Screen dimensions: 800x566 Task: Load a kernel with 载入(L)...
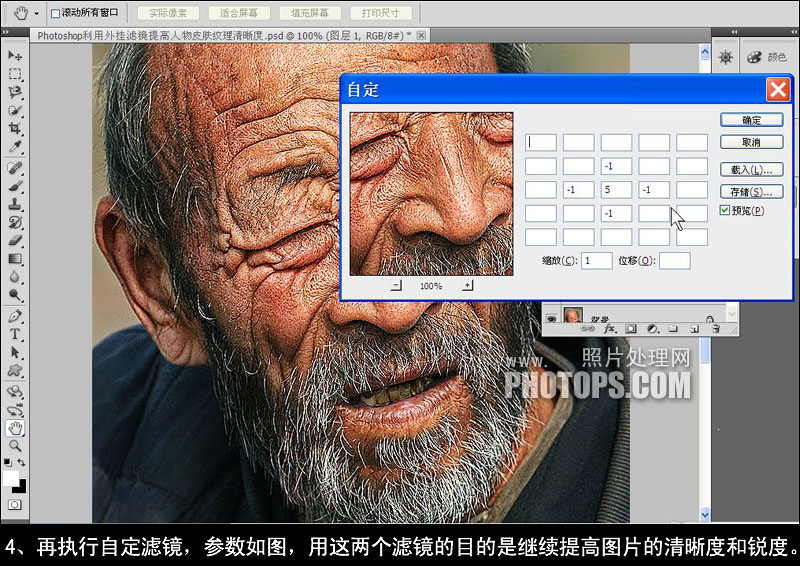[x=752, y=169]
